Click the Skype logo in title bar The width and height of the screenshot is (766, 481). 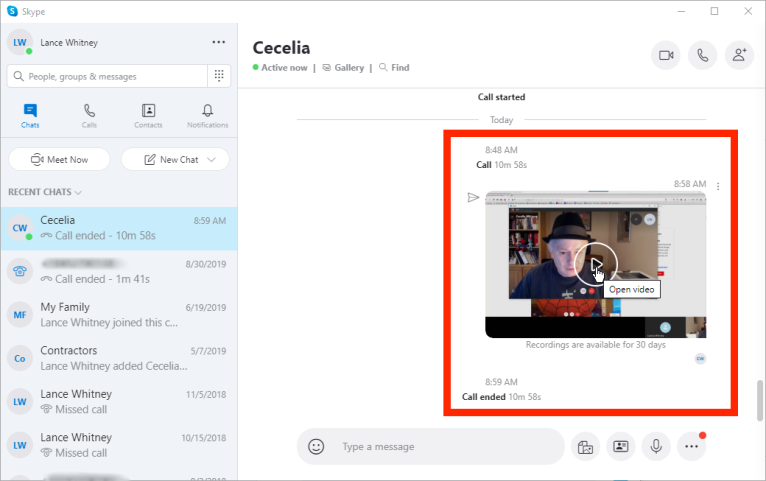click(x=12, y=11)
